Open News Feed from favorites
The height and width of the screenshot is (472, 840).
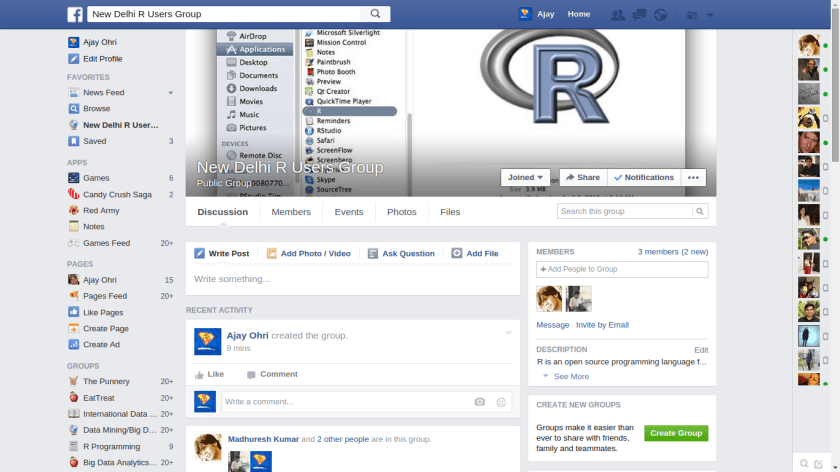(103, 92)
